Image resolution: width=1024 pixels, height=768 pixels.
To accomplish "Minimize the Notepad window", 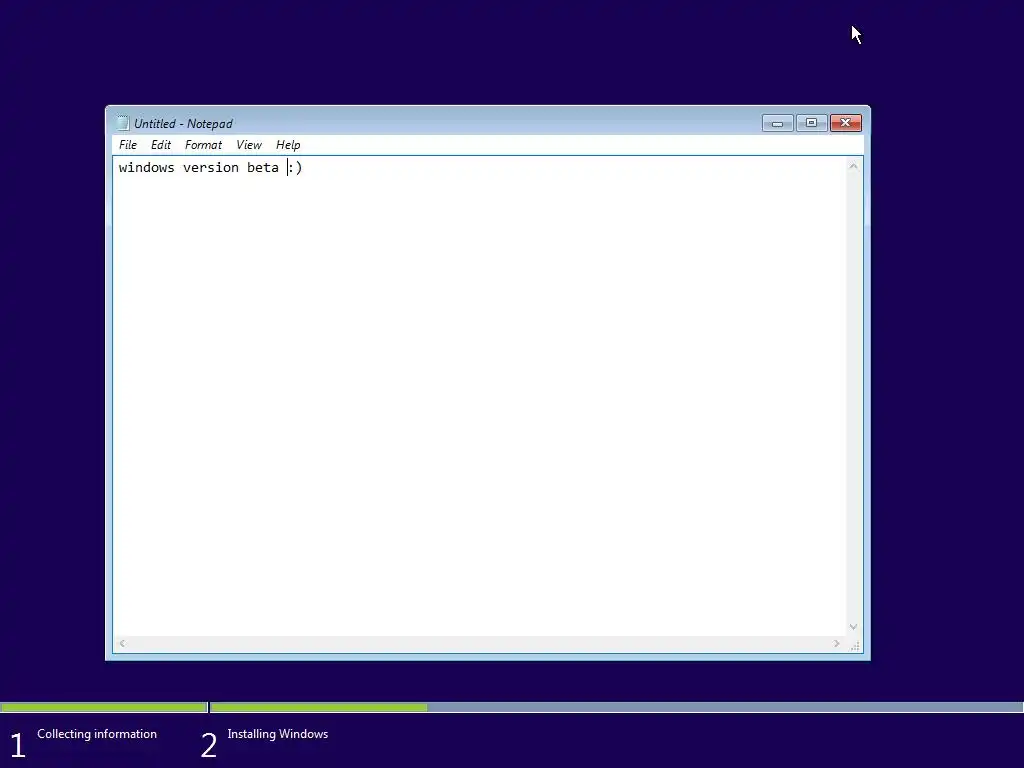I will tap(777, 123).
